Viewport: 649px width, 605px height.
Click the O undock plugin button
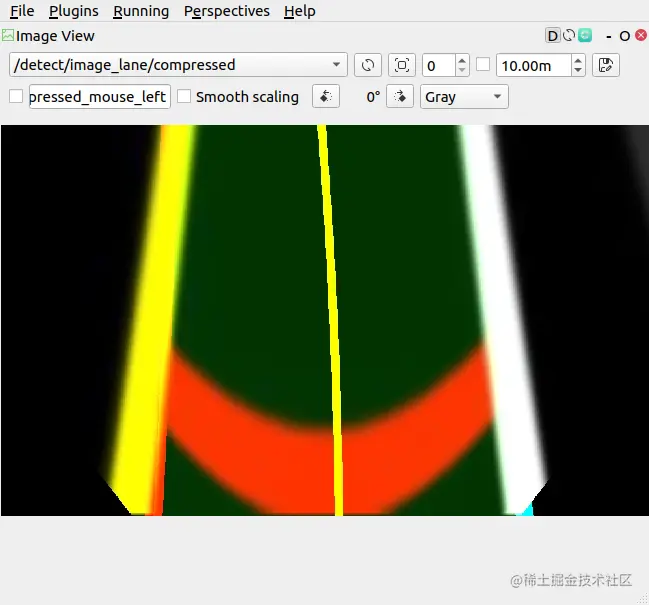[x=625, y=36]
